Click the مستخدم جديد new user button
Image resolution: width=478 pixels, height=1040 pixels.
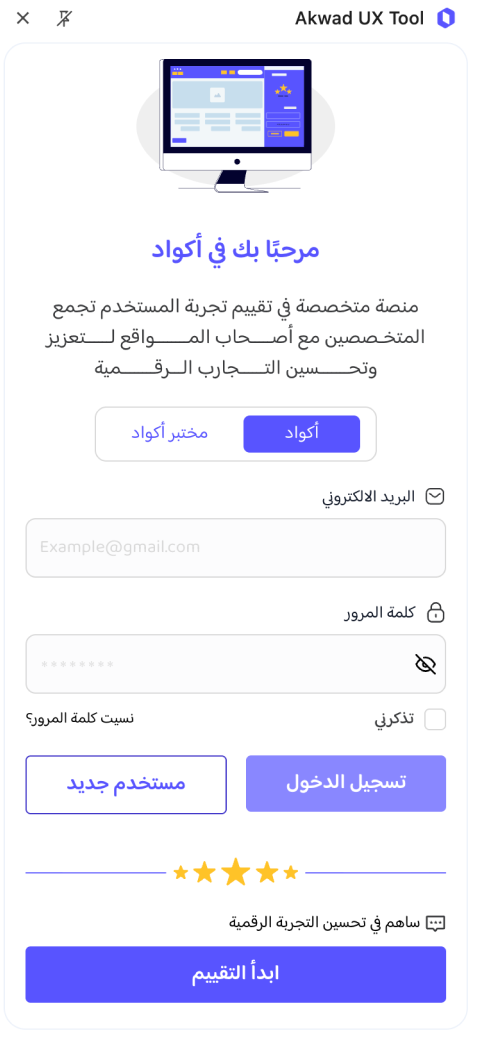point(126,785)
